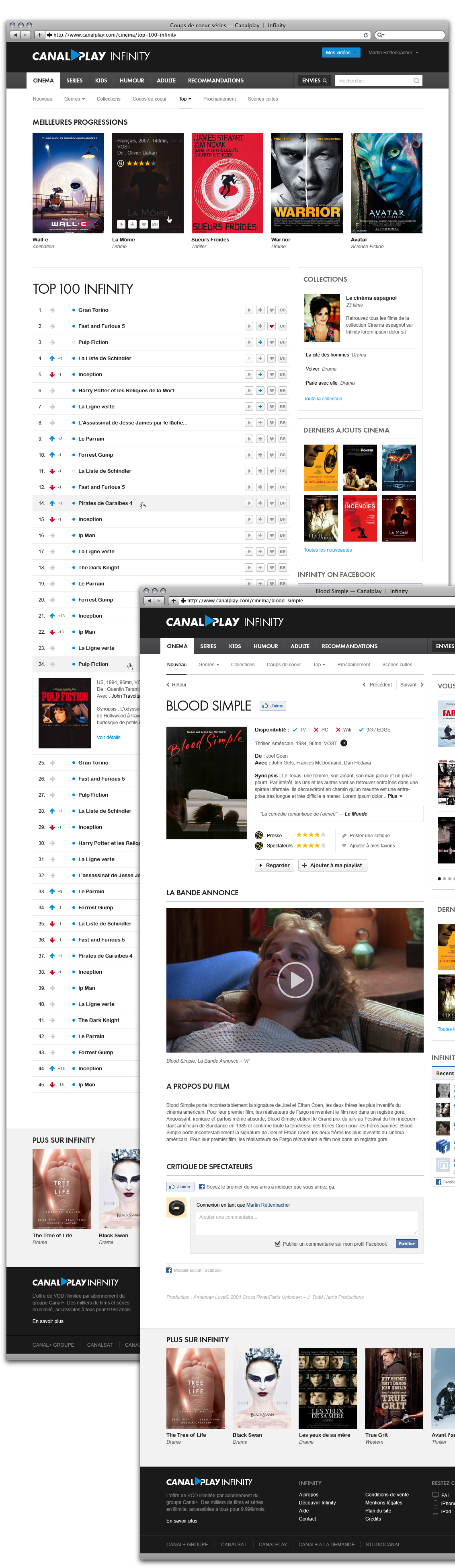Click Canalplay Infinity logo in Top 100 header
Viewport: 455px width, 1568px height.
coord(90,56)
